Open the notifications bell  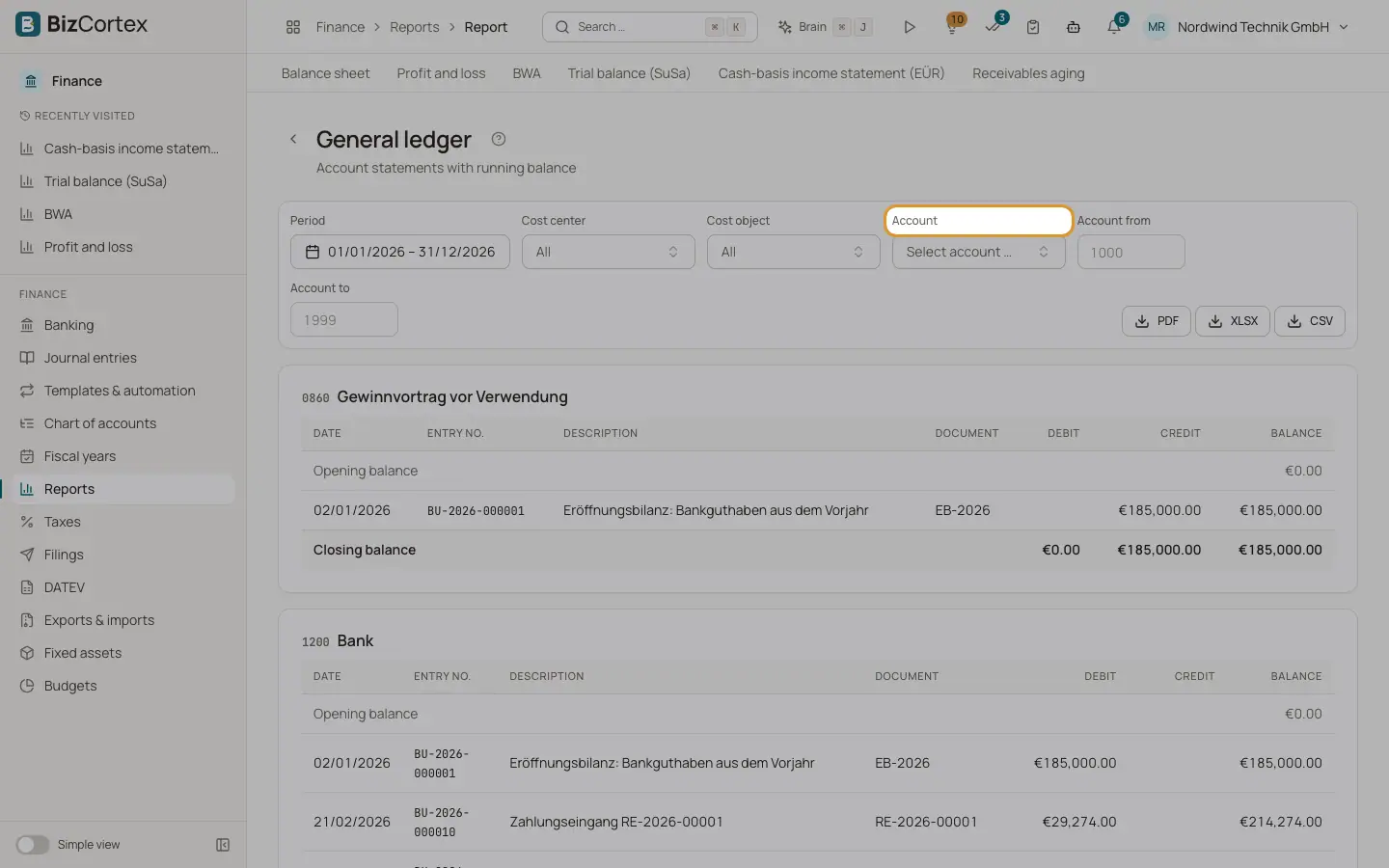pos(1114,27)
